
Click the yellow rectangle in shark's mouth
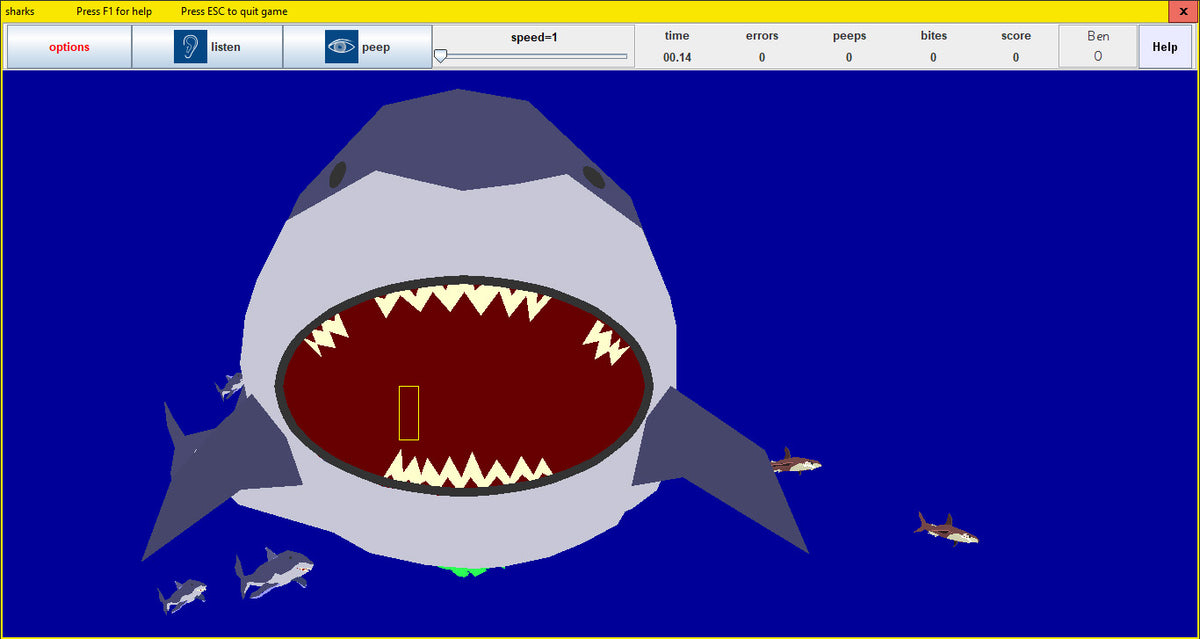[x=408, y=413]
